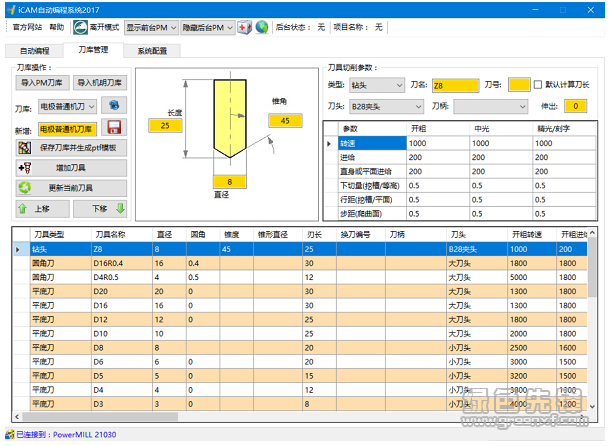
Task: Click the 导入PM刀库 button
Action: coord(42,83)
